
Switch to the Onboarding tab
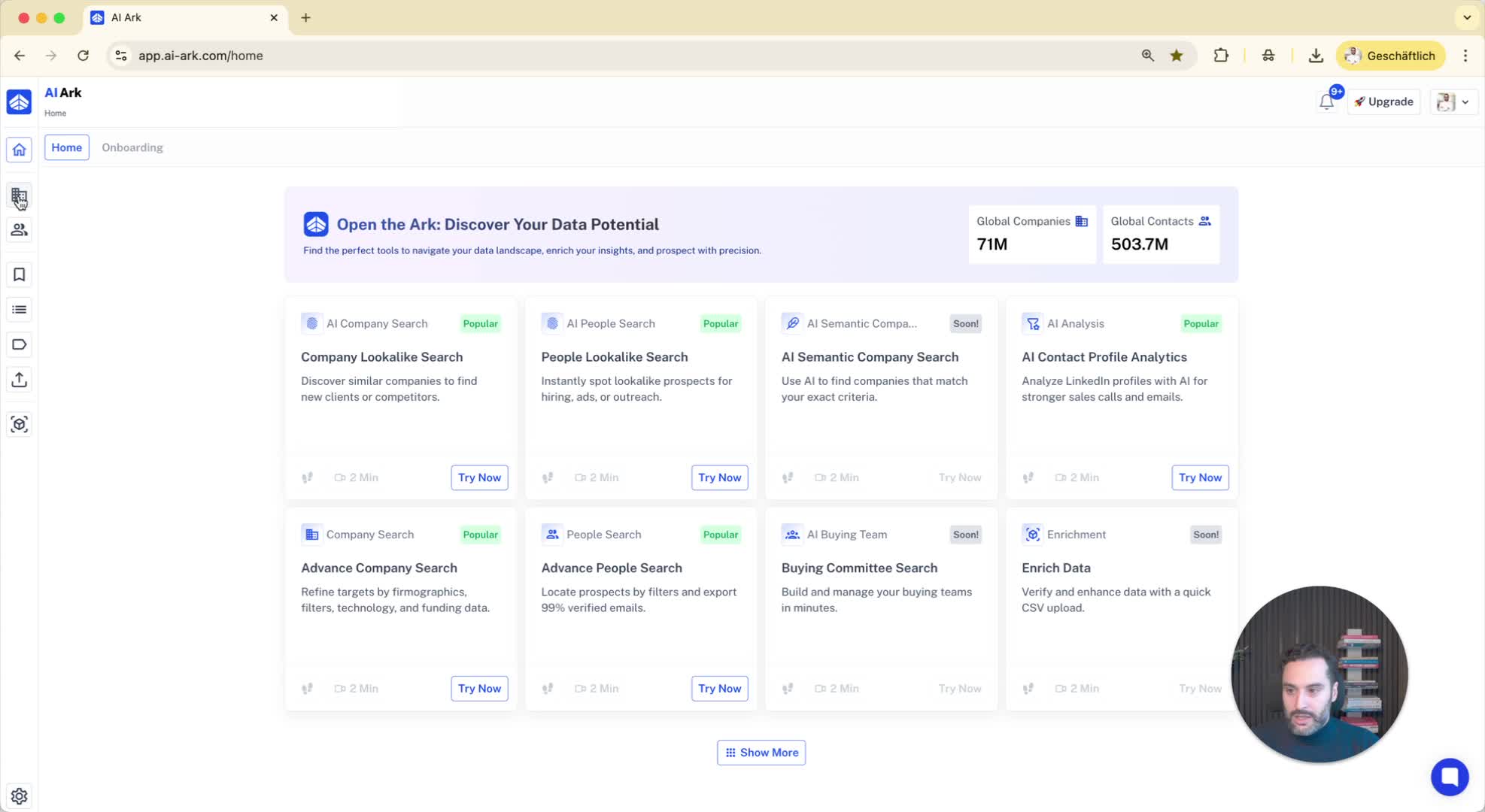point(132,147)
